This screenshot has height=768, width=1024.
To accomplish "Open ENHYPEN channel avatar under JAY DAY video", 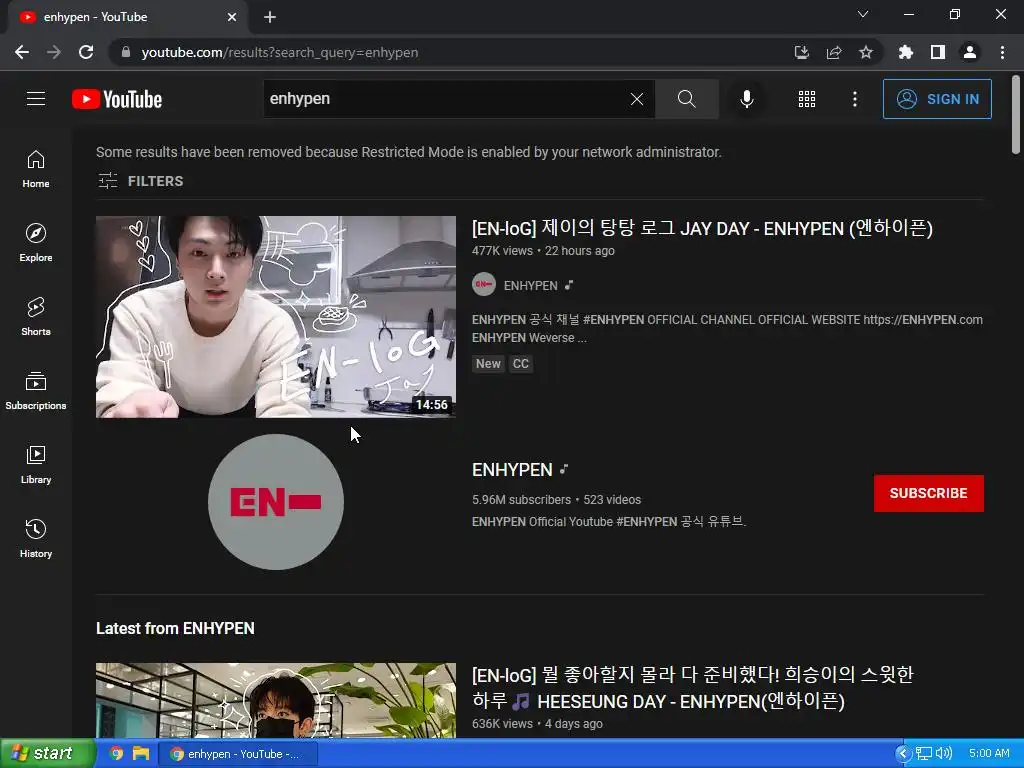I will pyautogui.click(x=484, y=285).
